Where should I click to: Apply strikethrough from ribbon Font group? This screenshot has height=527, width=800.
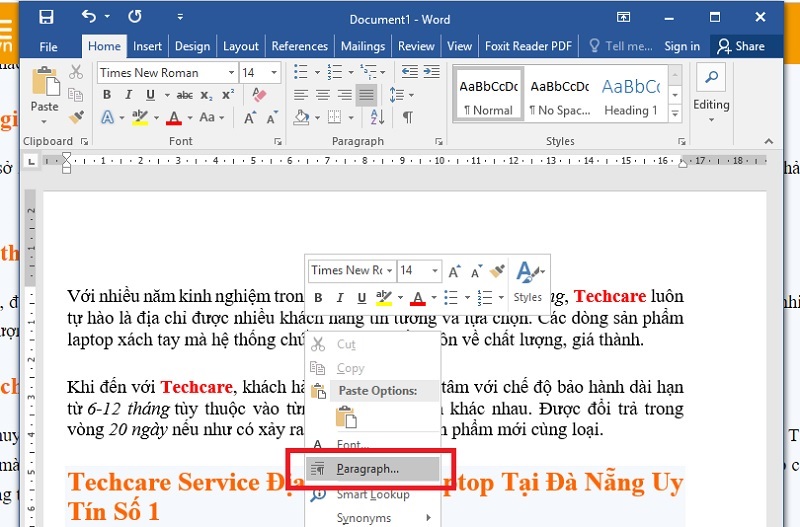click(x=185, y=95)
